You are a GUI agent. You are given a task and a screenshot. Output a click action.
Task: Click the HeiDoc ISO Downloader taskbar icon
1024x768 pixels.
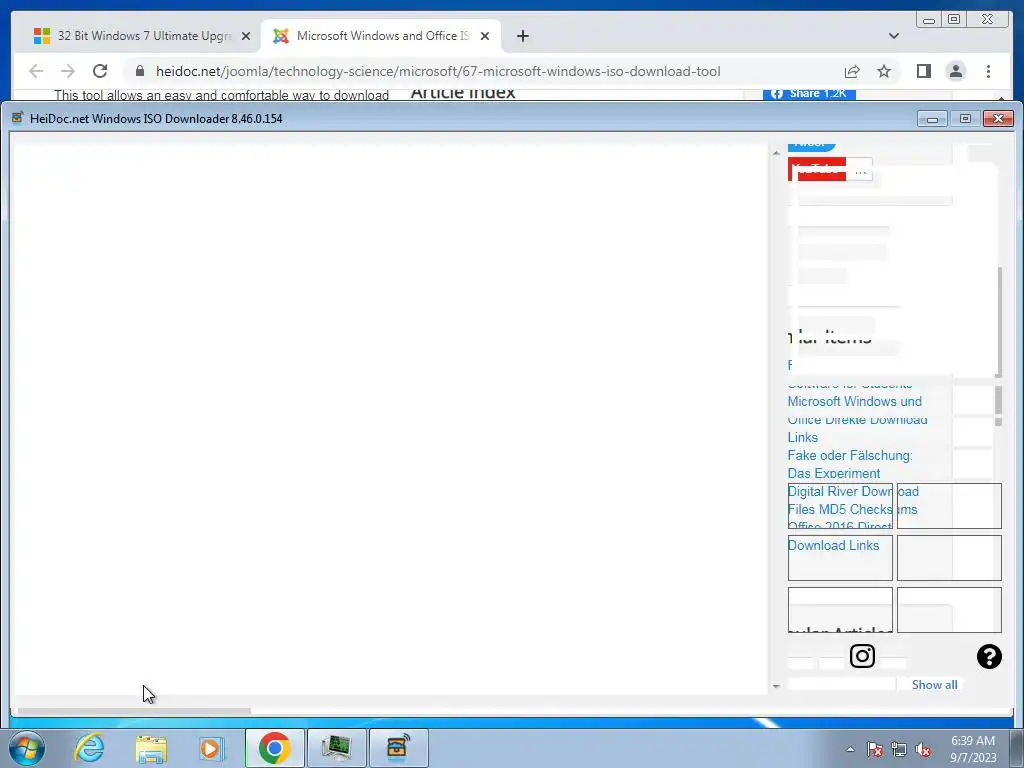[398, 748]
